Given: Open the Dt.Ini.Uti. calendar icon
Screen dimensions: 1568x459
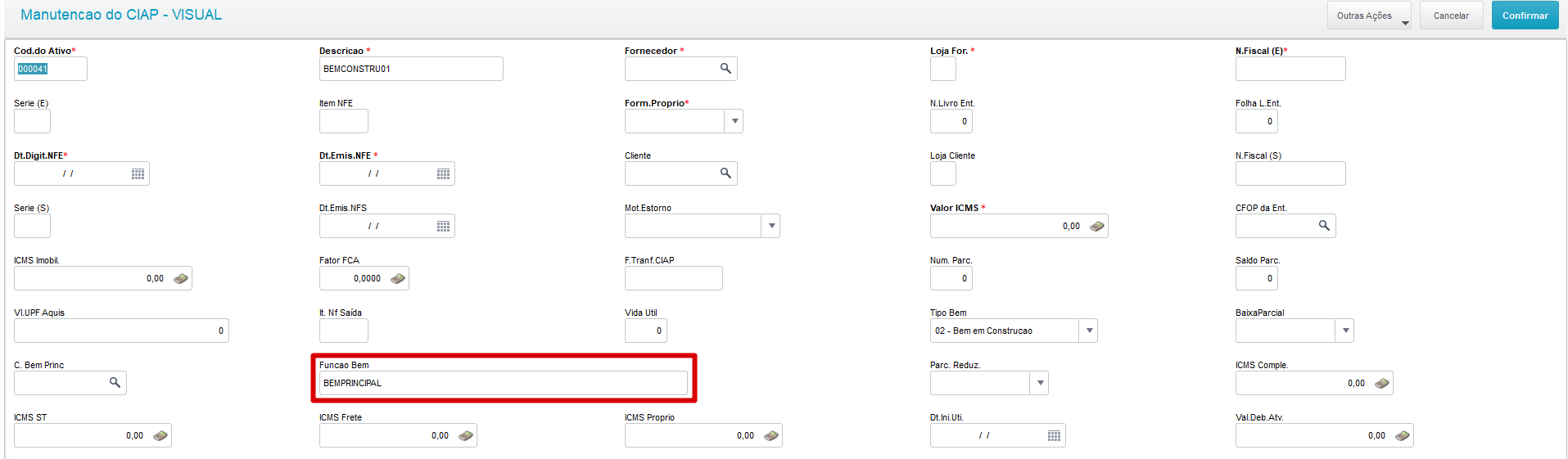Looking at the screenshot, I should click(1054, 435).
